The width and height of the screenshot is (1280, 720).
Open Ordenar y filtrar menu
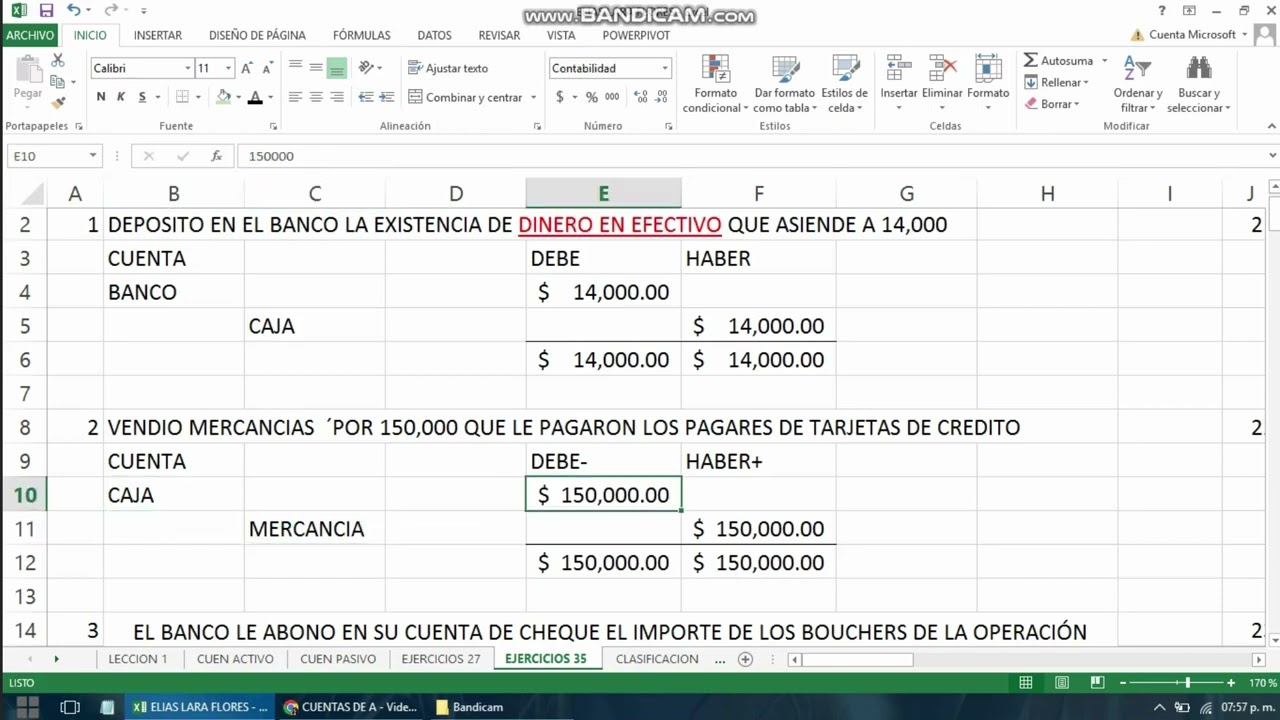point(1138,84)
